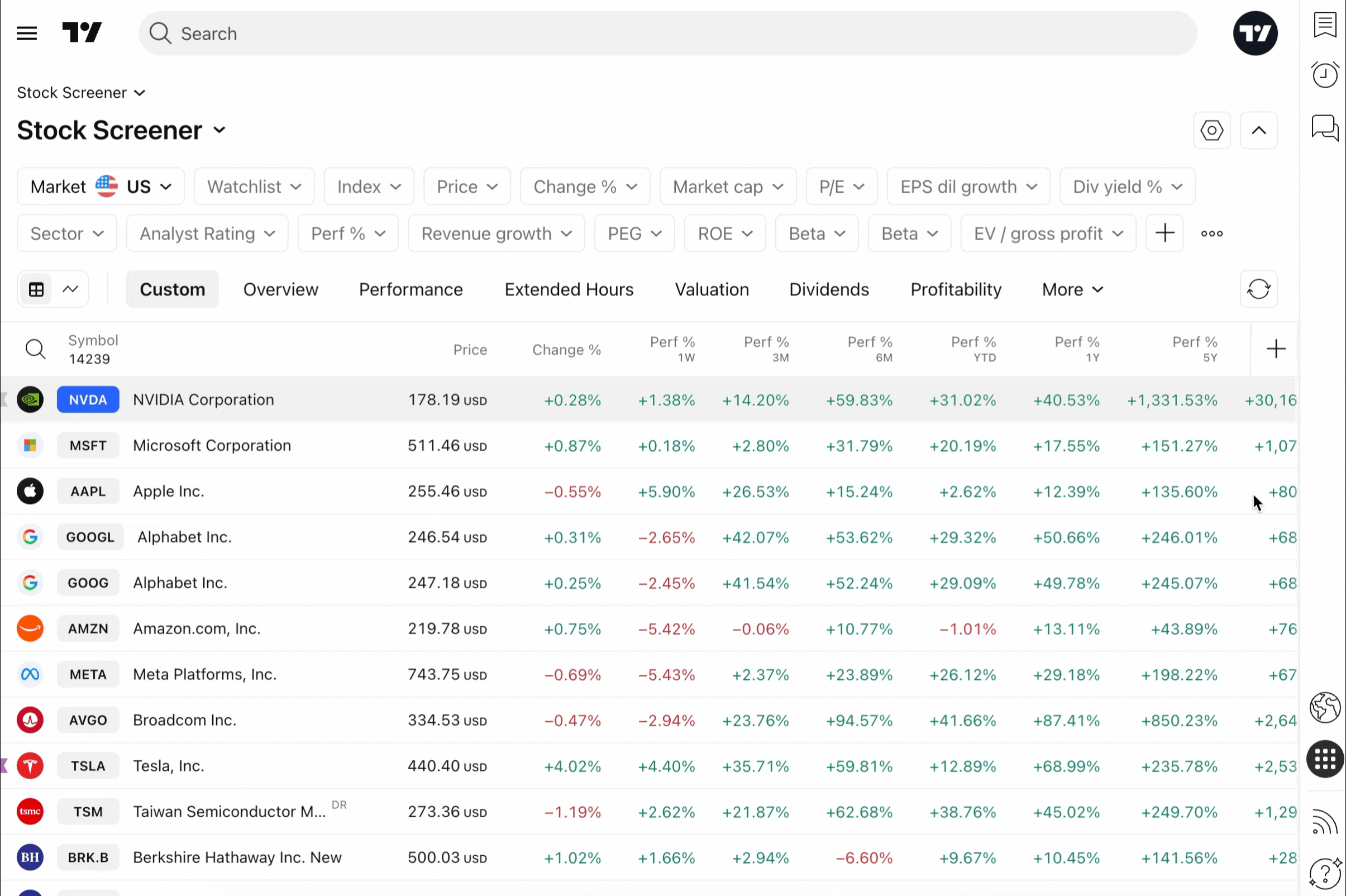This screenshot has height=896, width=1346.
Task: Click the refresh screener data icon
Action: (1258, 289)
